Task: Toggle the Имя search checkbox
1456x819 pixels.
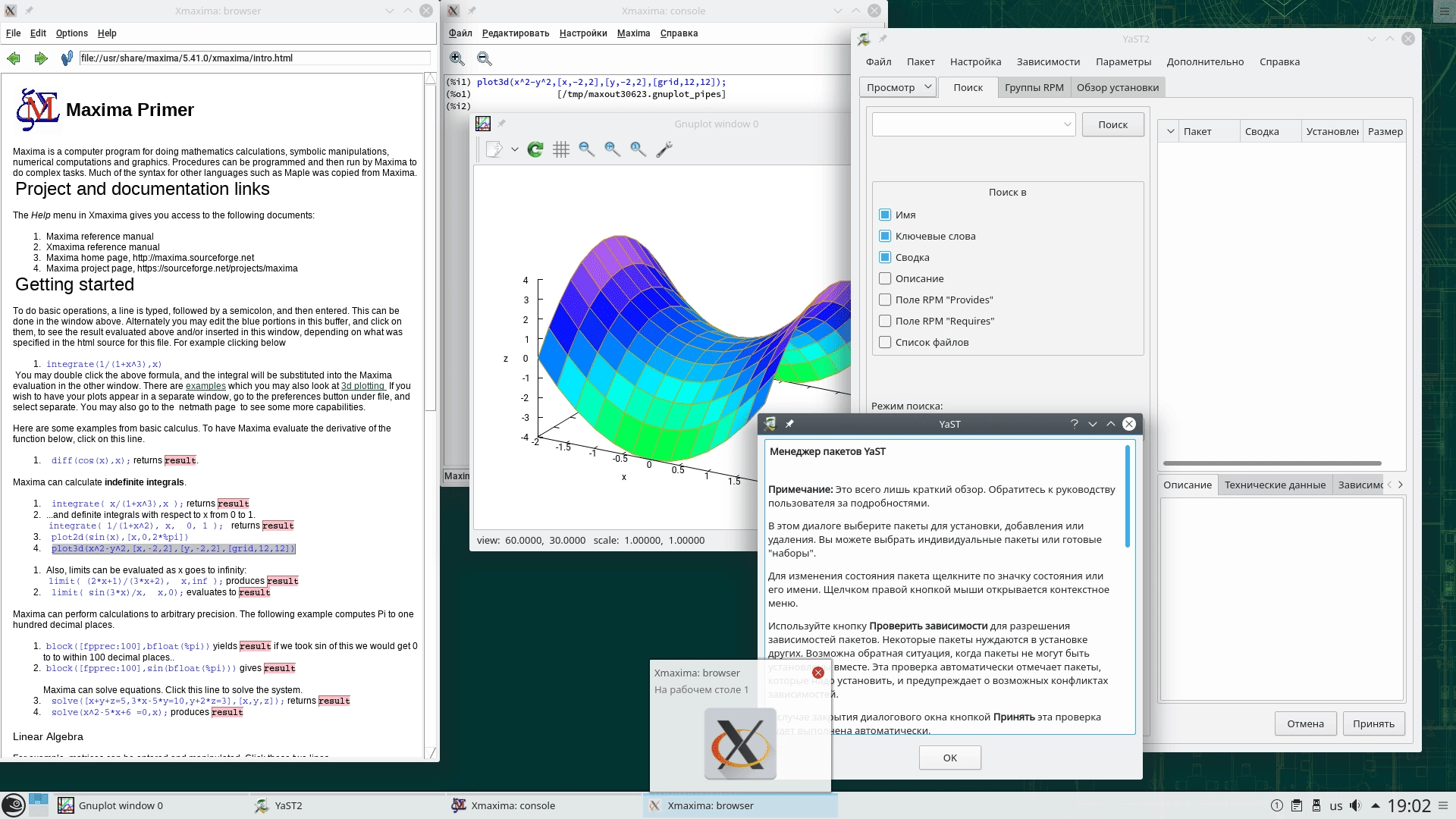Action: [885, 215]
